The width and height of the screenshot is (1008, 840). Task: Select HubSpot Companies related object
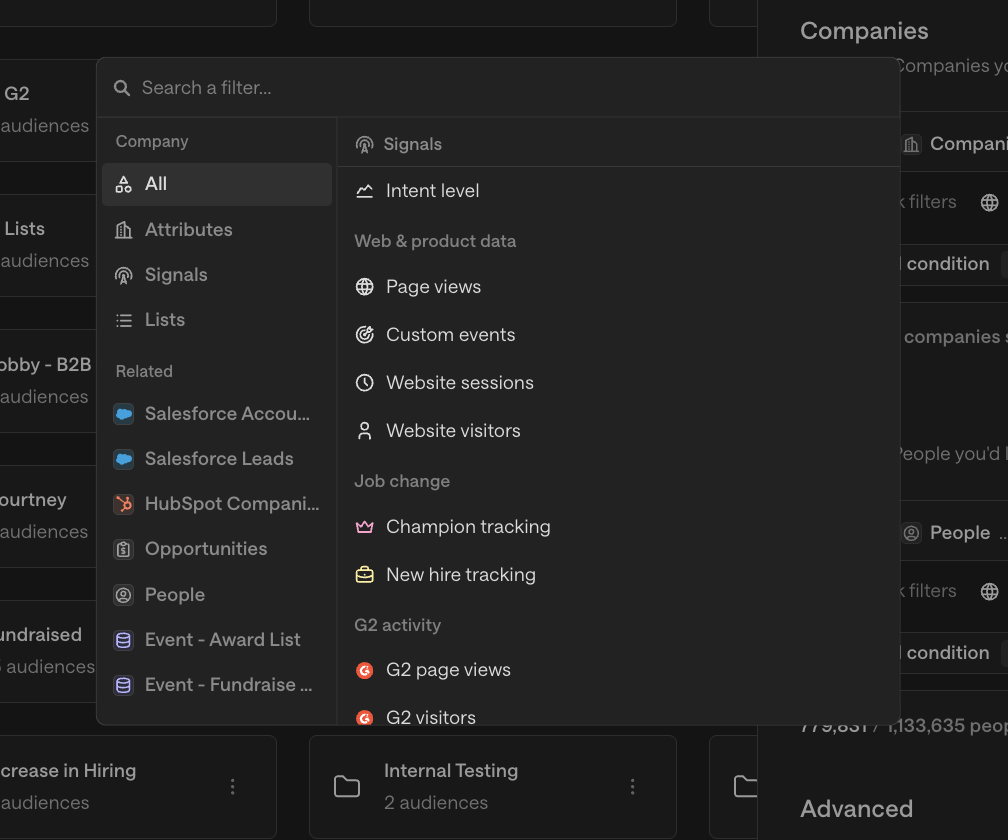[x=217, y=504]
